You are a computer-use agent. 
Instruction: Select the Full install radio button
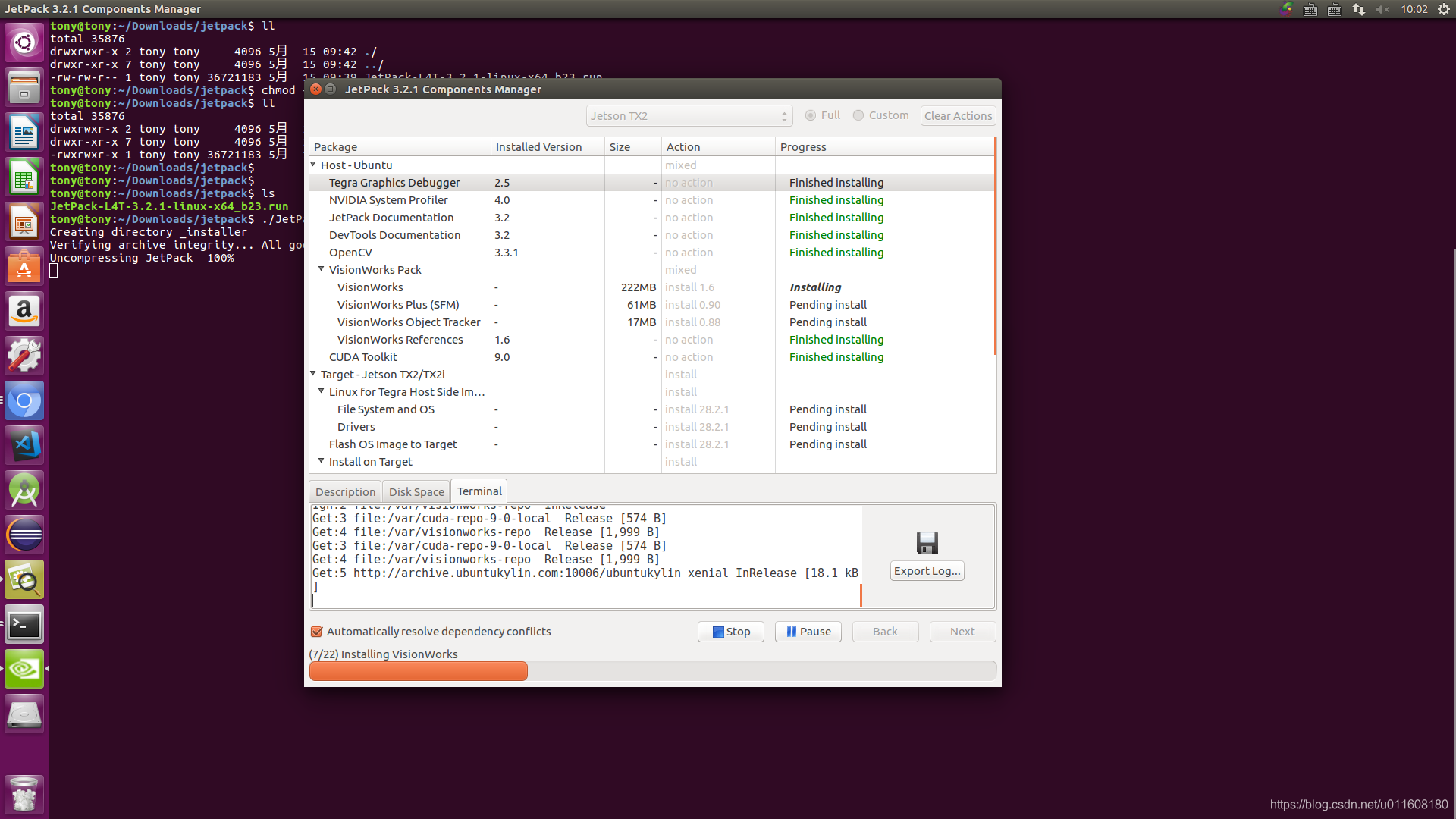coord(823,115)
